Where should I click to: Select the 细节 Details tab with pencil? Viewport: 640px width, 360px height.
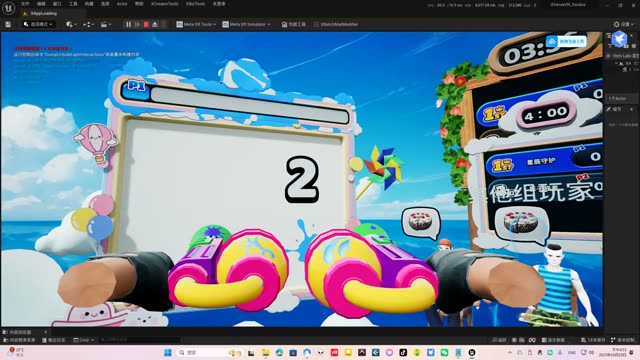(x=614, y=109)
